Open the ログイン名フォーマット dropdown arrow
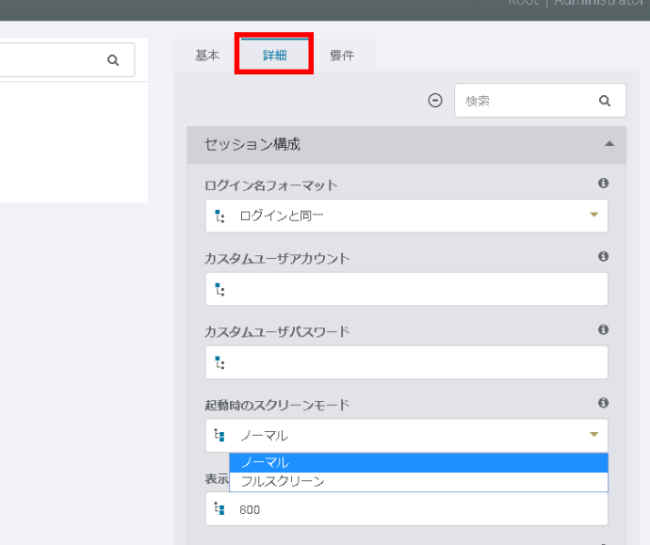Screen dimensions: 650x545 pyautogui.click(x=593, y=215)
